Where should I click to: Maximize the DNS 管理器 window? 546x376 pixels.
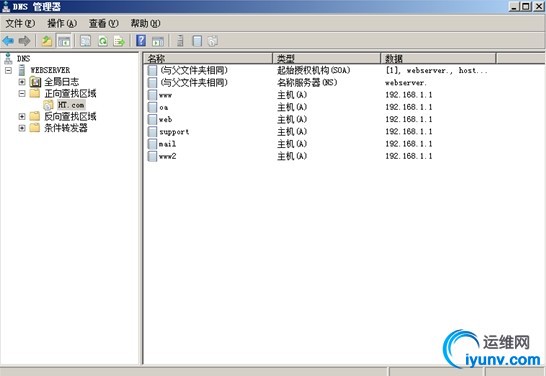(x=526, y=6)
